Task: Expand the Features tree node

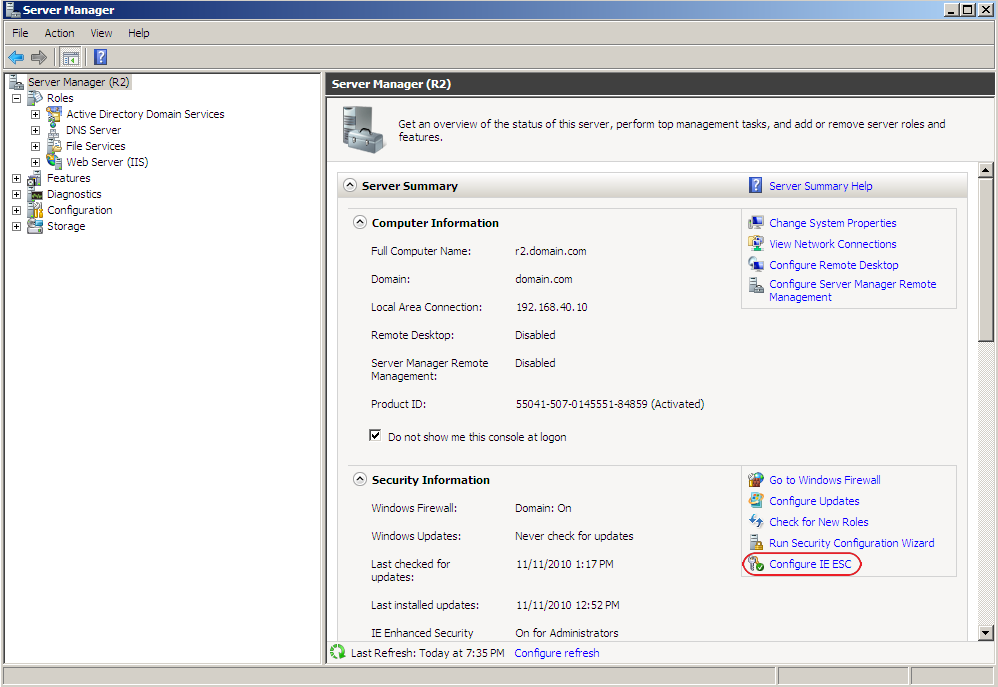Action: pos(16,178)
